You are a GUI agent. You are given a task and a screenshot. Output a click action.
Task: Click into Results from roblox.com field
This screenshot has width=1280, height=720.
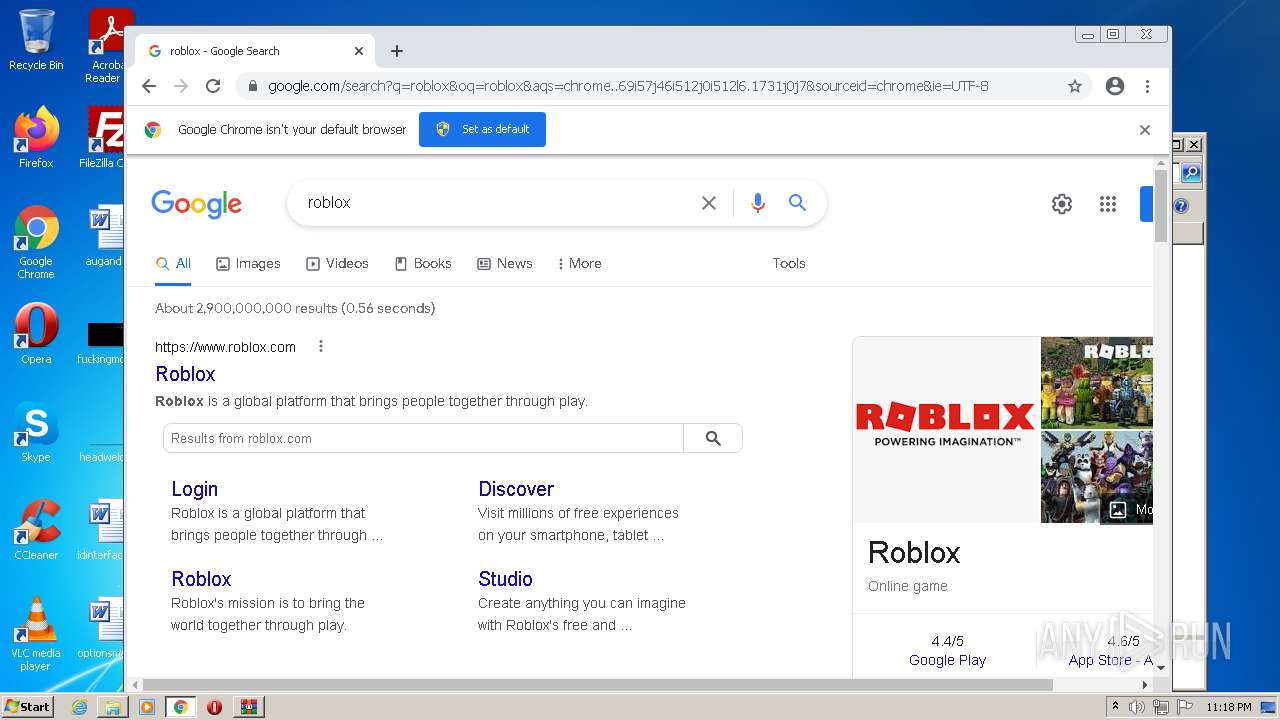point(424,438)
